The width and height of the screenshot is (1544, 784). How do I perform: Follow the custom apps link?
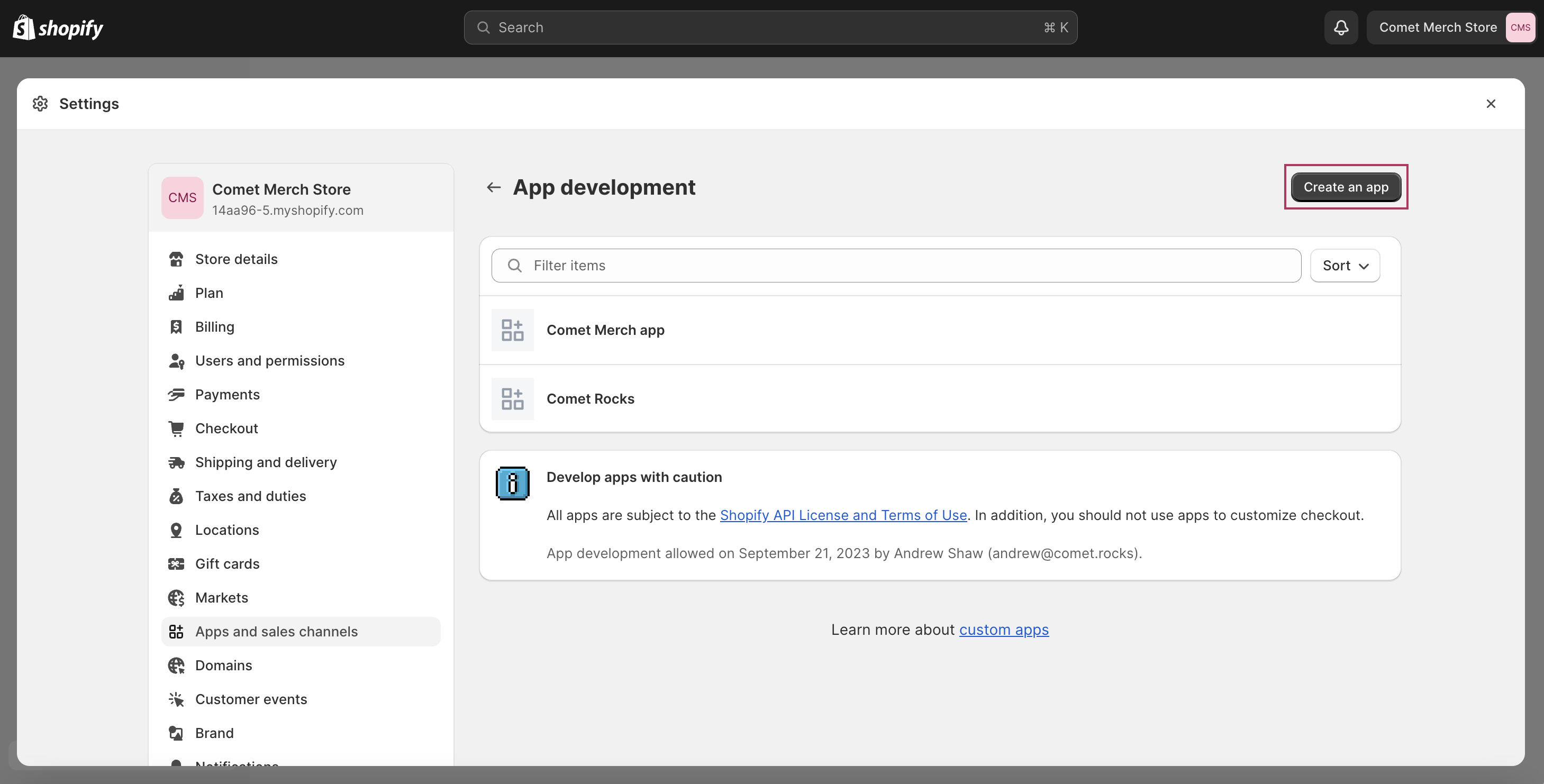click(x=1004, y=630)
